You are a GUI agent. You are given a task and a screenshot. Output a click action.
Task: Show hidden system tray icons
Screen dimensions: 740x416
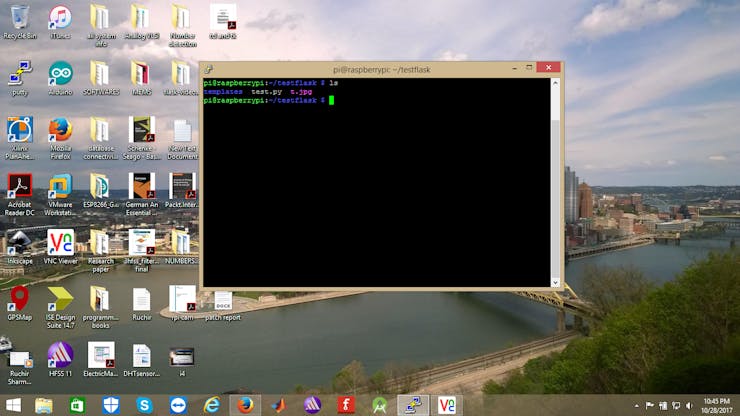coord(637,406)
